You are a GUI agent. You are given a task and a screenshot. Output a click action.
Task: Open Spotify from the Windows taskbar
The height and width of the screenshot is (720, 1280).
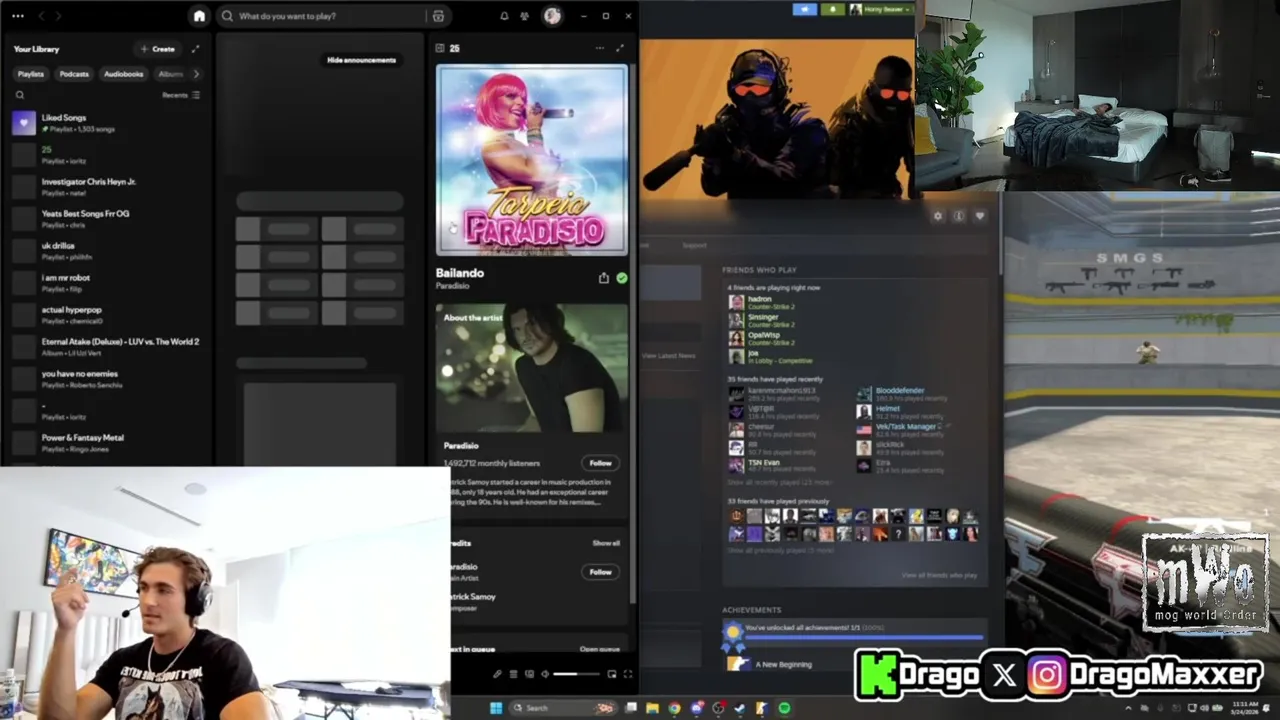coord(784,708)
